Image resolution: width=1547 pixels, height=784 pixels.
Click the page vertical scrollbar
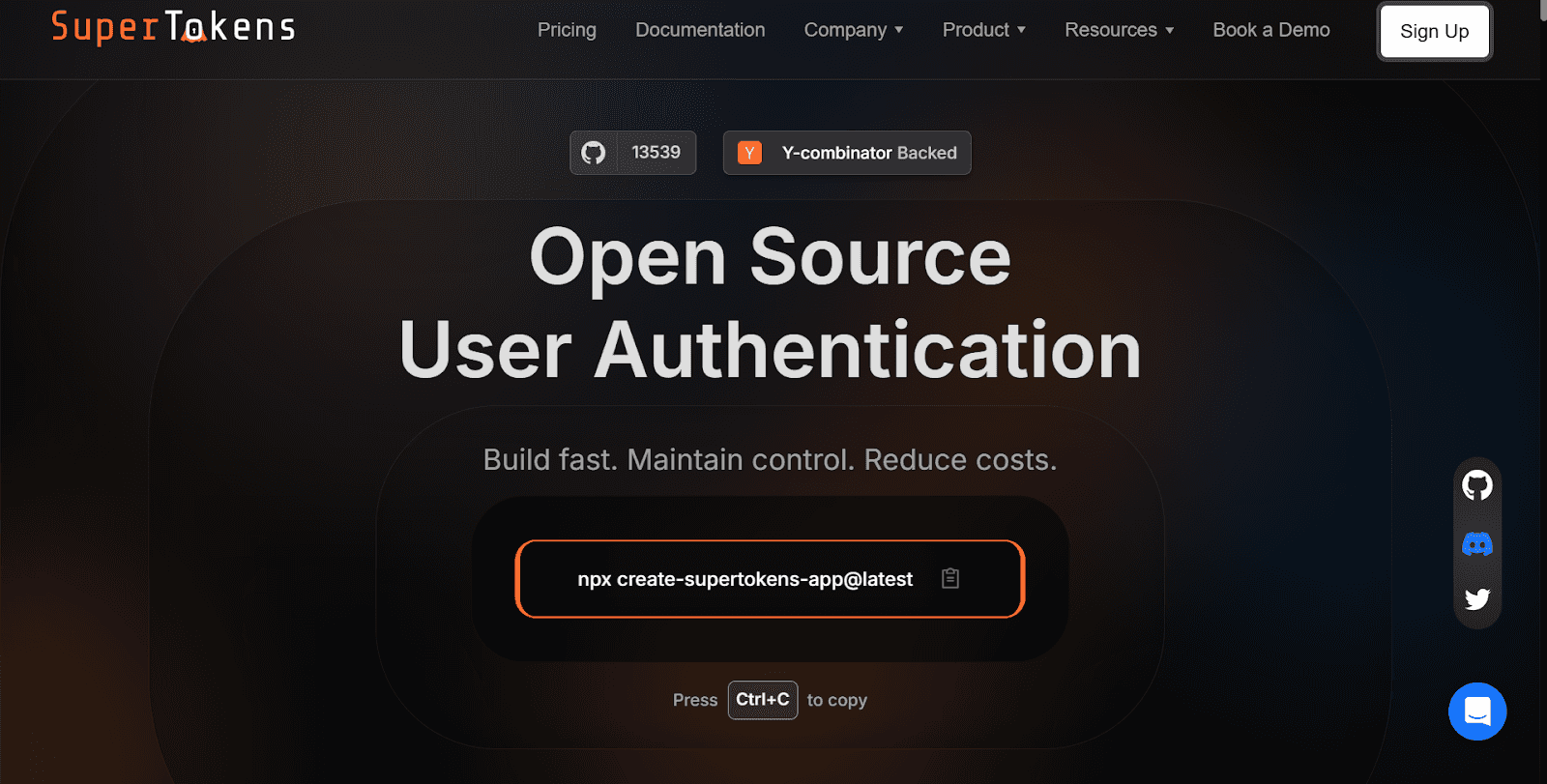coord(1542,387)
